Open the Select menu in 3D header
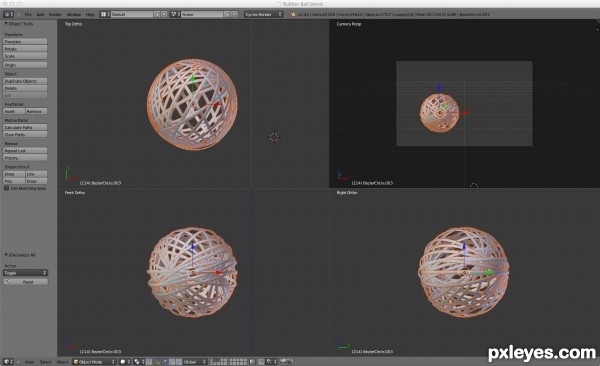The width and height of the screenshot is (600, 366). 45,362
